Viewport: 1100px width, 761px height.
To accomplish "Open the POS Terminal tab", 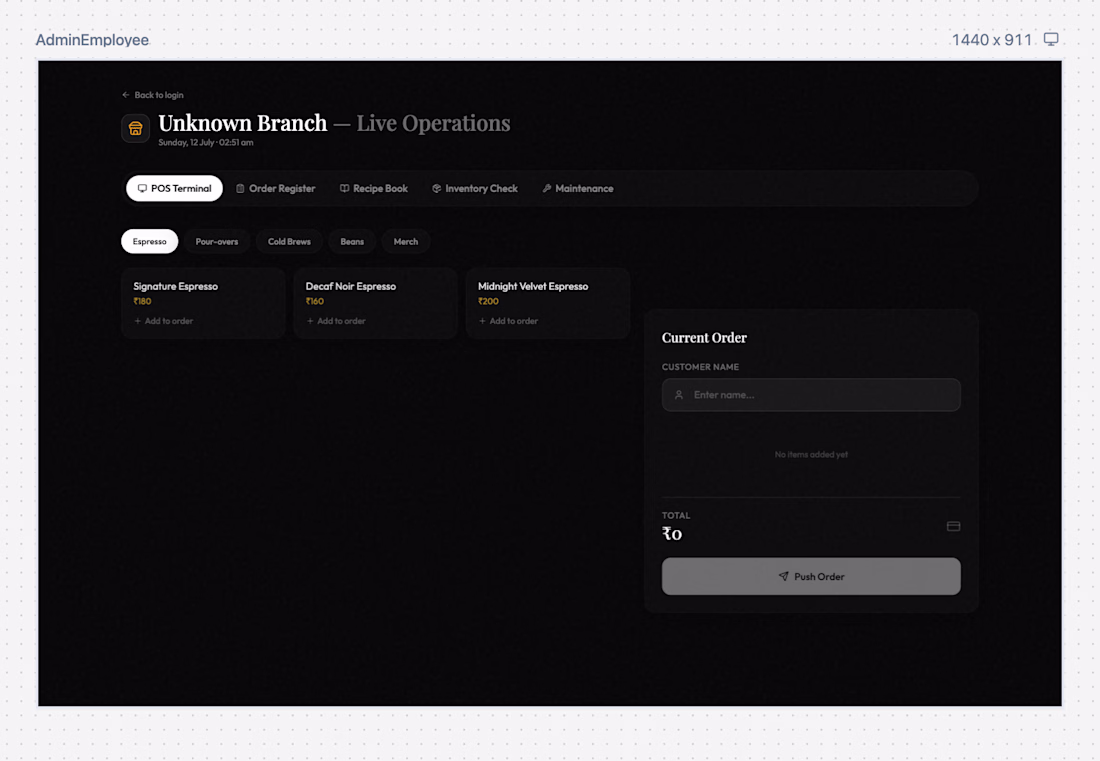I will point(174,189).
